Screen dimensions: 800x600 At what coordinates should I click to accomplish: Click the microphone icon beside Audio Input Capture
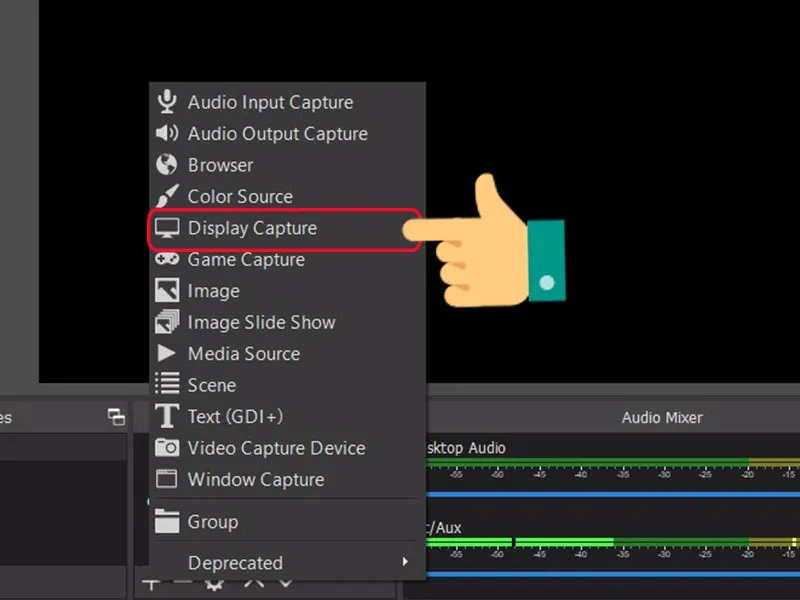click(166, 101)
